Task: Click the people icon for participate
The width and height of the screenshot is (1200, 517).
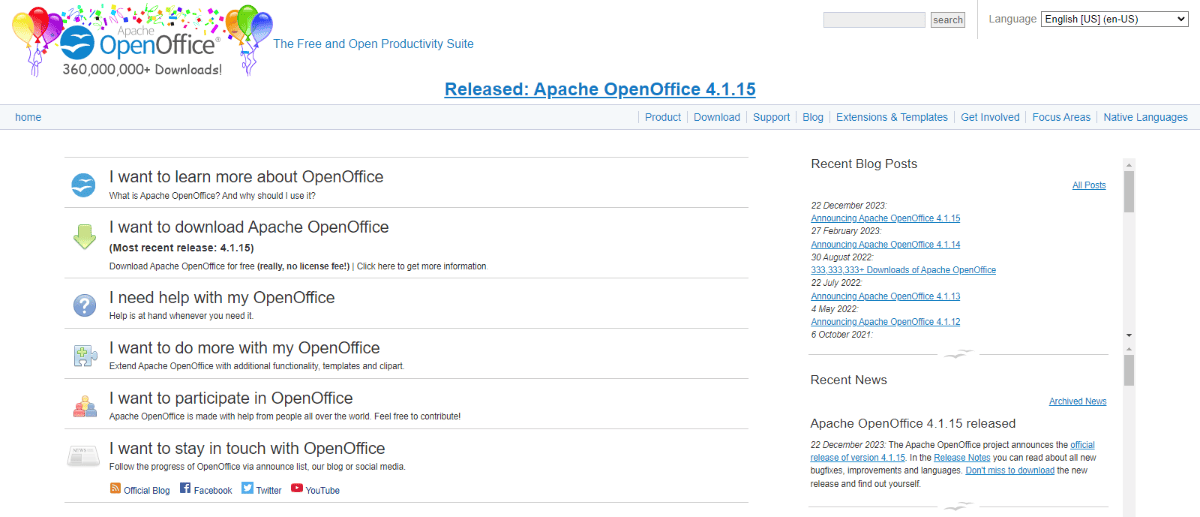Action: (x=83, y=406)
